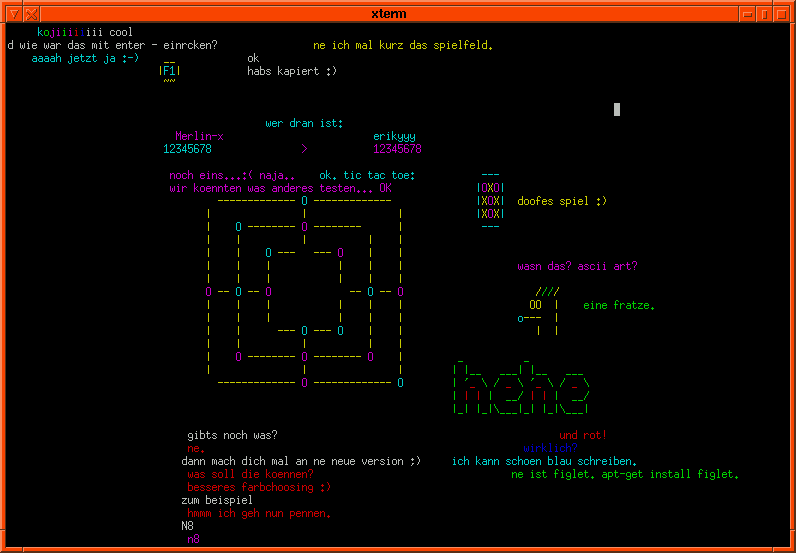
Task: Click the magenta turn indicator arrow
Action: click(x=304, y=149)
